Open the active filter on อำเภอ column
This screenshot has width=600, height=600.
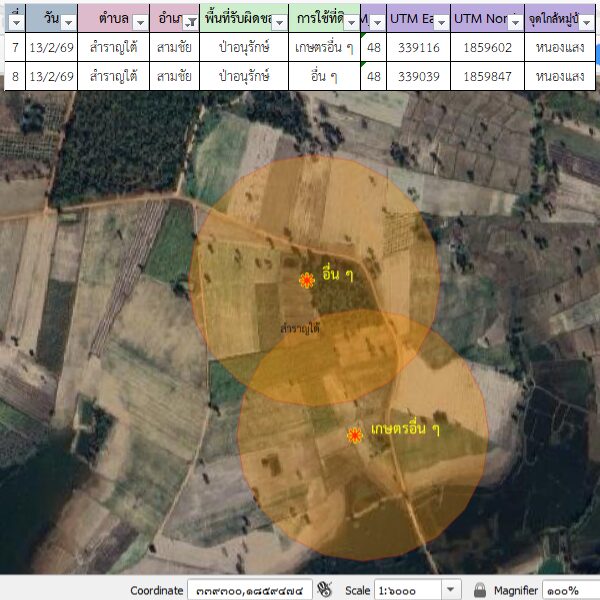pyautogui.click(x=190, y=21)
